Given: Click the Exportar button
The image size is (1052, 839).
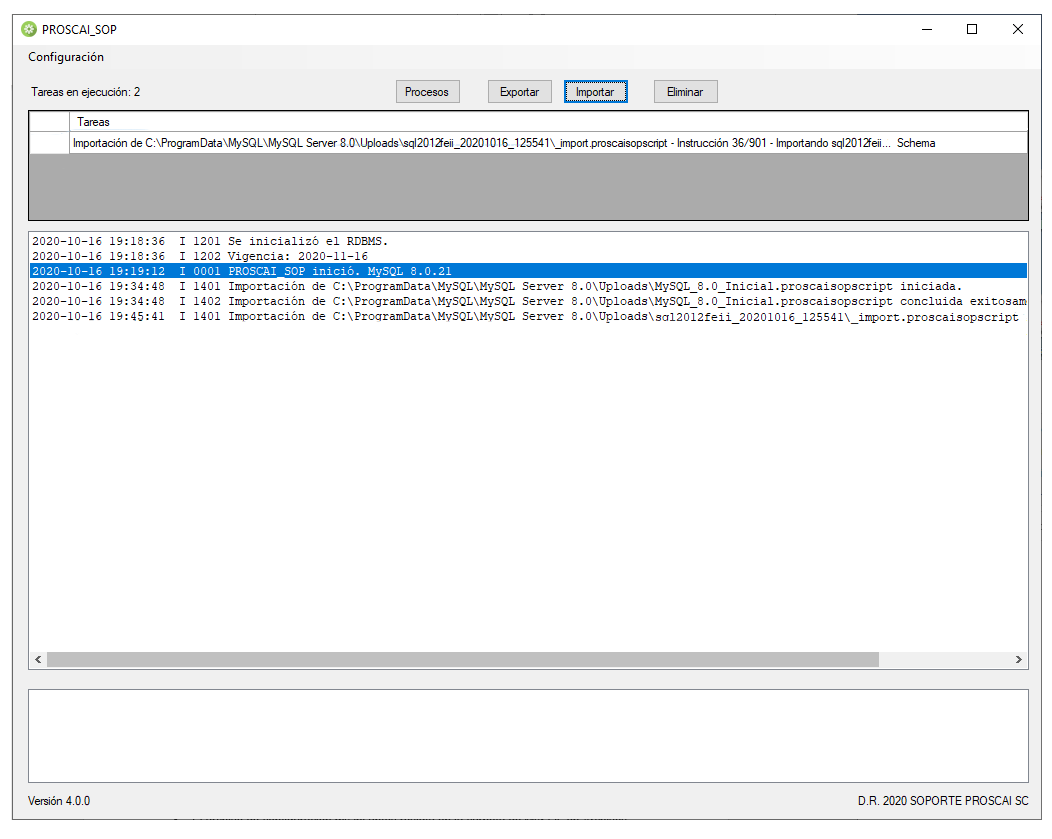Looking at the screenshot, I should (x=519, y=92).
